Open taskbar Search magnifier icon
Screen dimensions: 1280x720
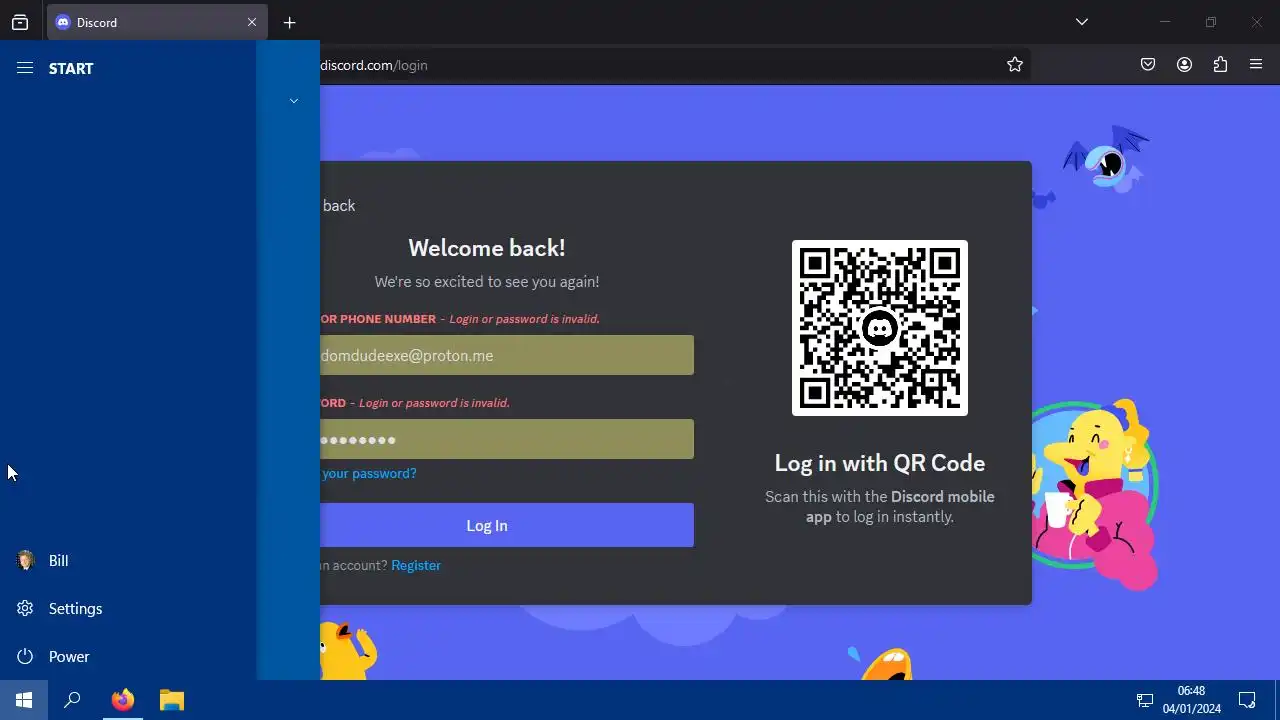(72, 700)
